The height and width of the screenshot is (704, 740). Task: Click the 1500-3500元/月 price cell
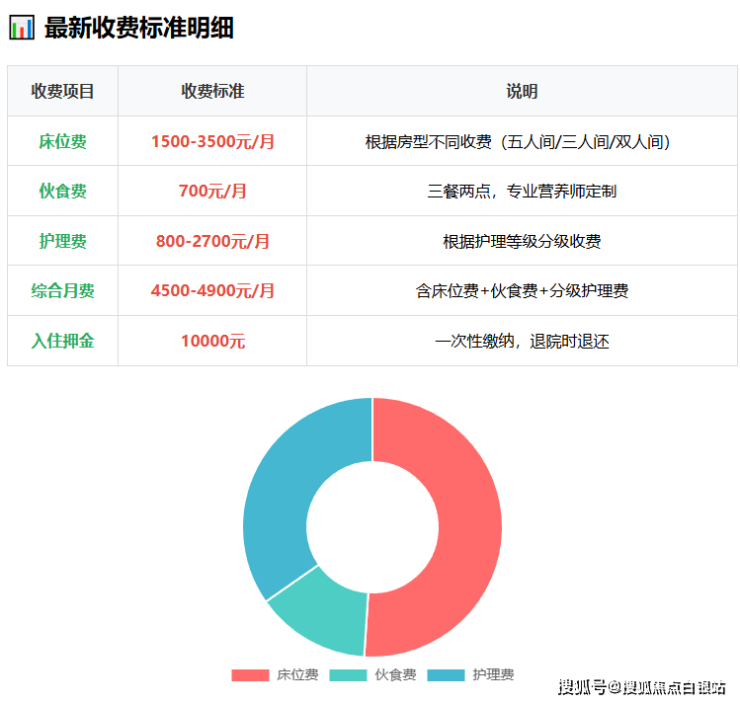(x=212, y=141)
